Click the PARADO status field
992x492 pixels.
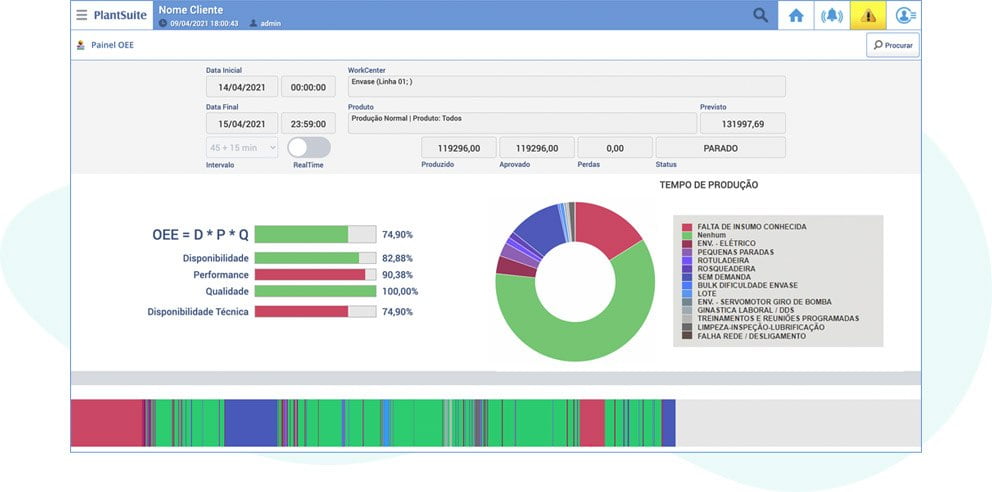coord(721,148)
